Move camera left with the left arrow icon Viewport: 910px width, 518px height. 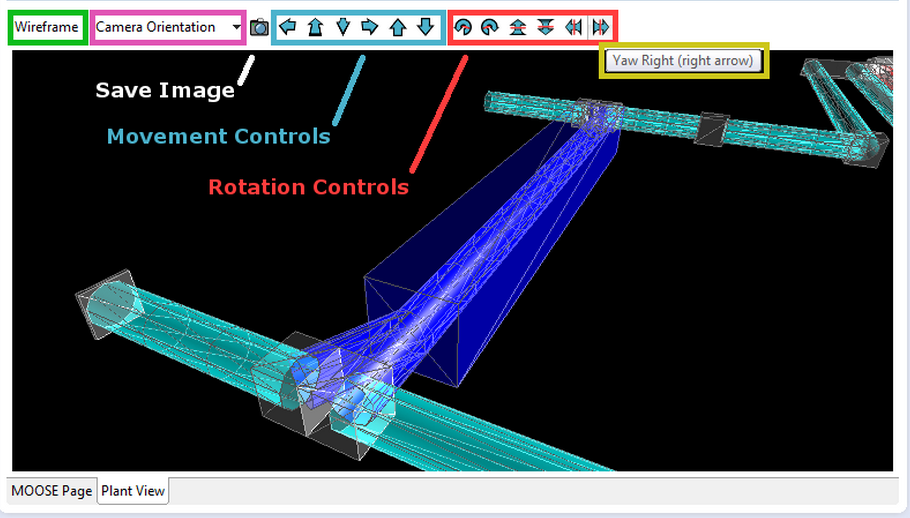287,27
